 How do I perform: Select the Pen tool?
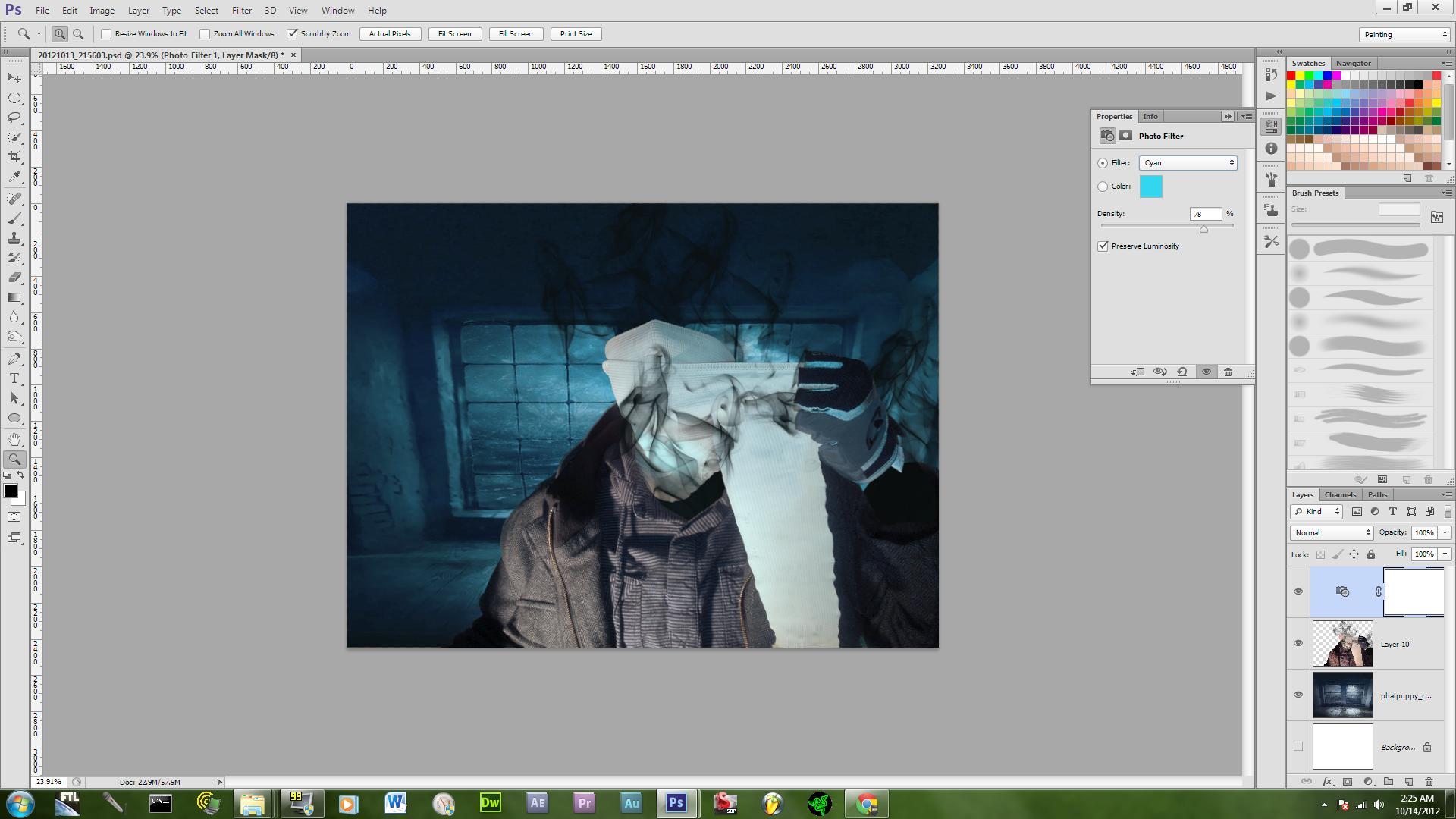pyautogui.click(x=14, y=359)
